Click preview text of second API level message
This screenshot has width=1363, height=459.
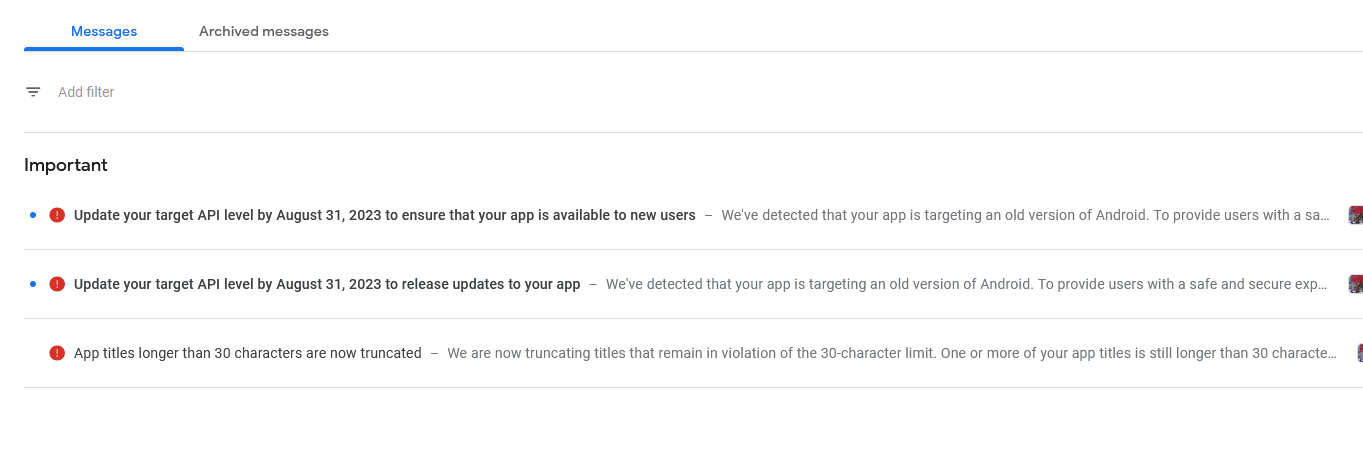[x=969, y=284]
